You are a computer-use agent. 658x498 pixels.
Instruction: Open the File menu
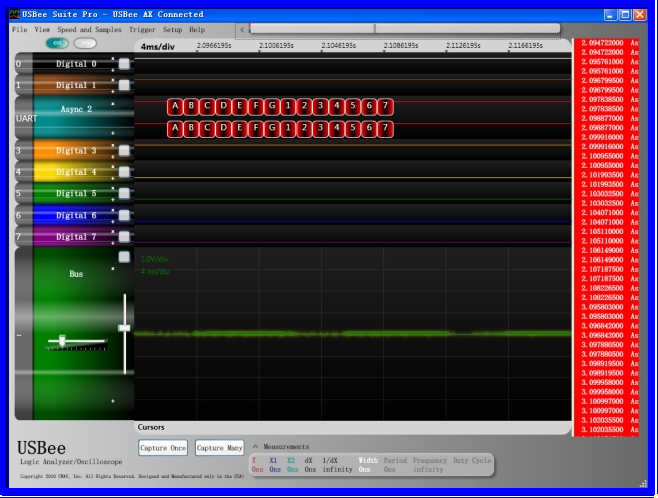(x=19, y=29)
